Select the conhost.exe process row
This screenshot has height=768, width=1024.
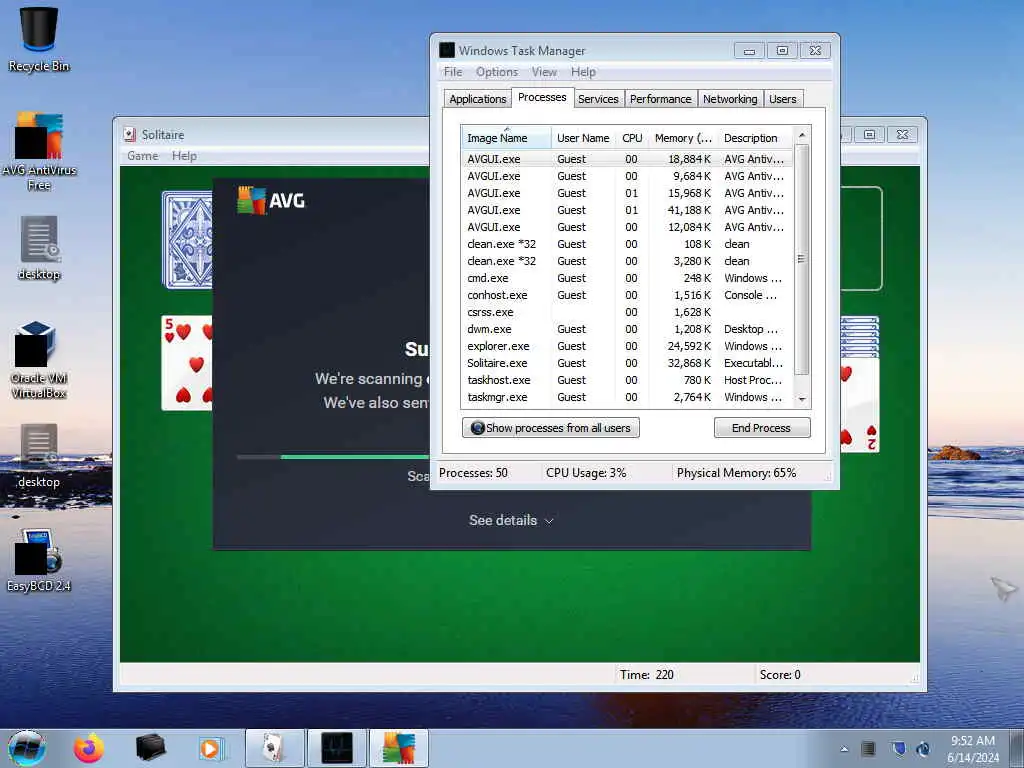click(x=626, y=295)
